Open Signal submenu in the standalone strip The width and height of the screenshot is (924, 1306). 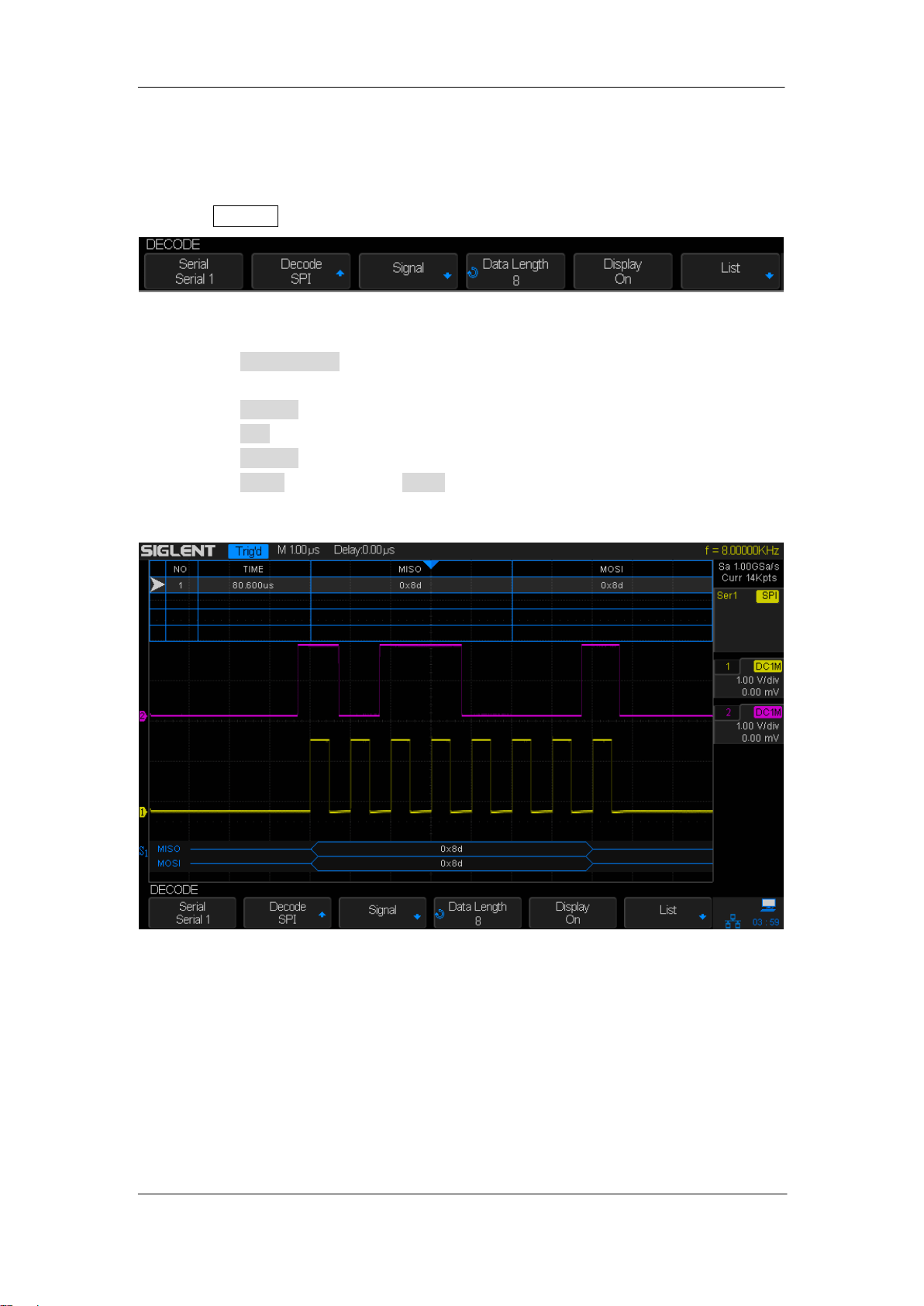[408, 271]
